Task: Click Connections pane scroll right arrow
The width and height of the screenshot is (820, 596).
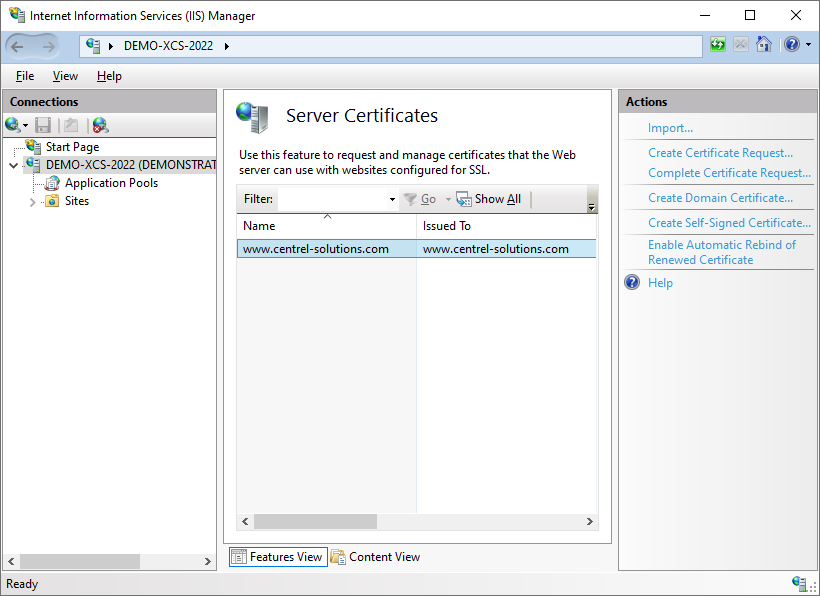Action: click(x=208, y=561)
